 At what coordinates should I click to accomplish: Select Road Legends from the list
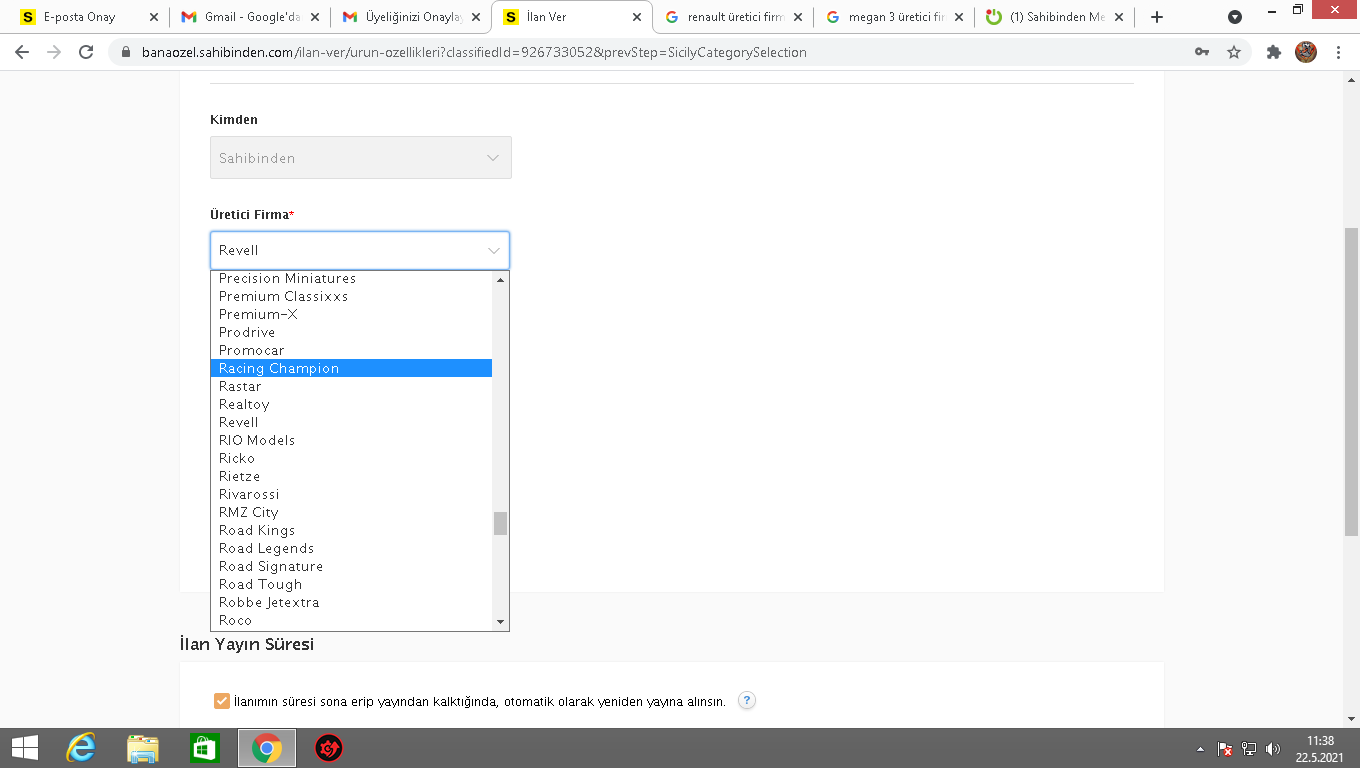(x=352, y=548)
